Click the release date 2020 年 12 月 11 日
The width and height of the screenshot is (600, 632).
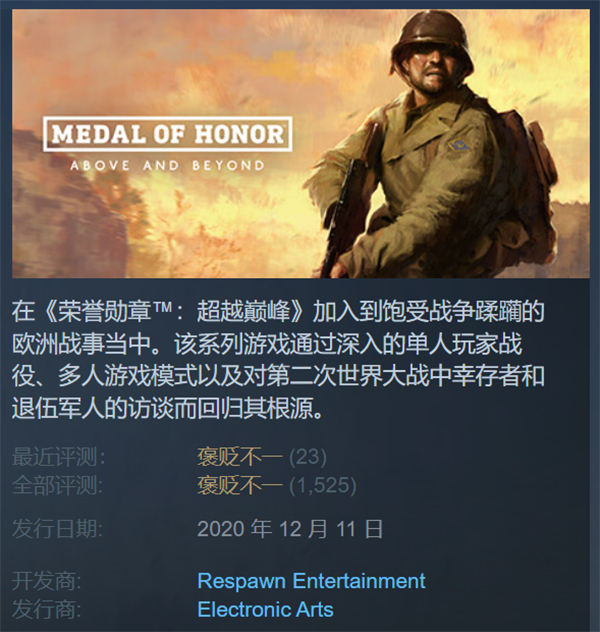[290, 529]
